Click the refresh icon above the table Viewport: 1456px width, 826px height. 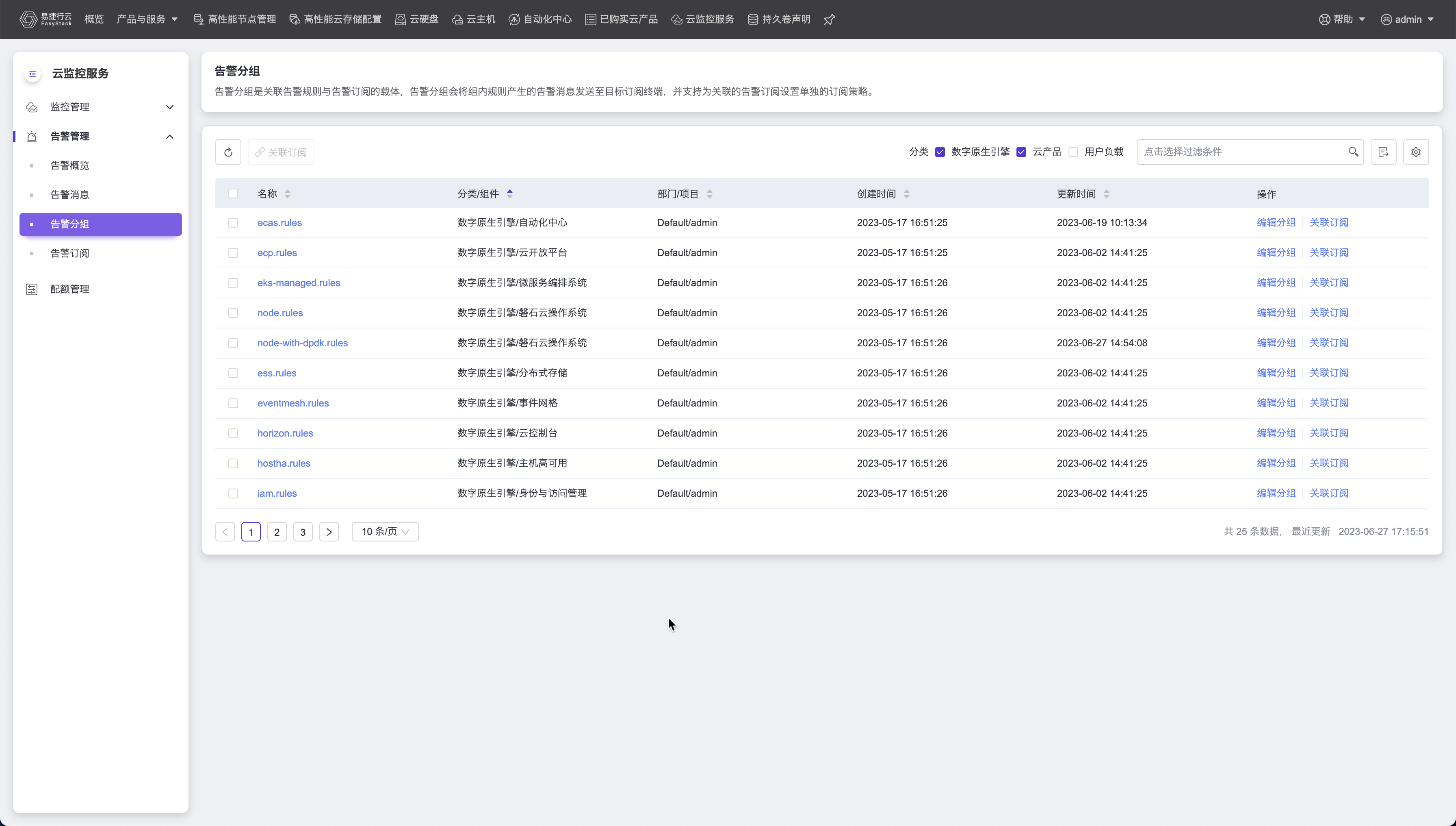228,152
